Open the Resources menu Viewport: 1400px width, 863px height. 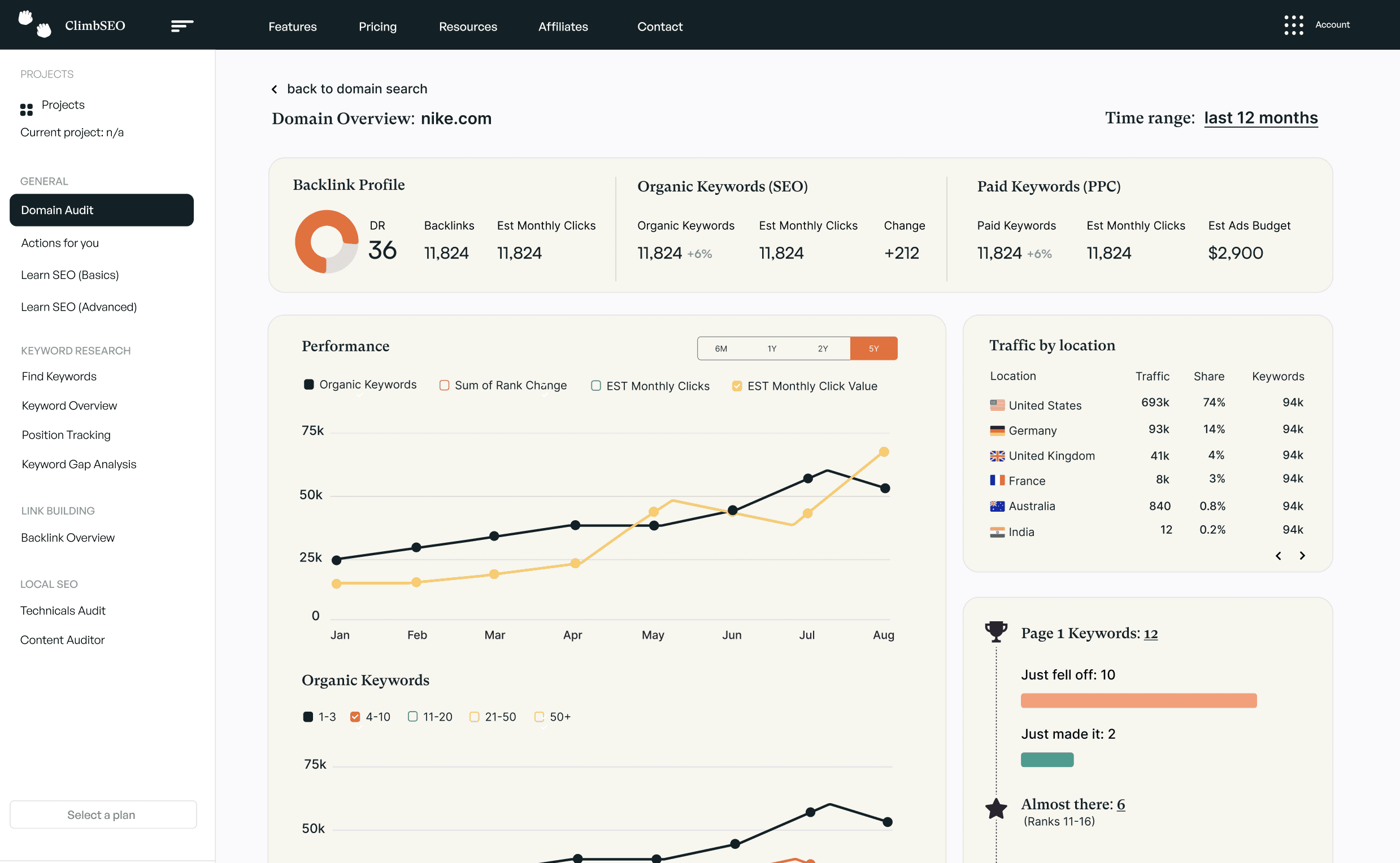[x=468, y=26]
